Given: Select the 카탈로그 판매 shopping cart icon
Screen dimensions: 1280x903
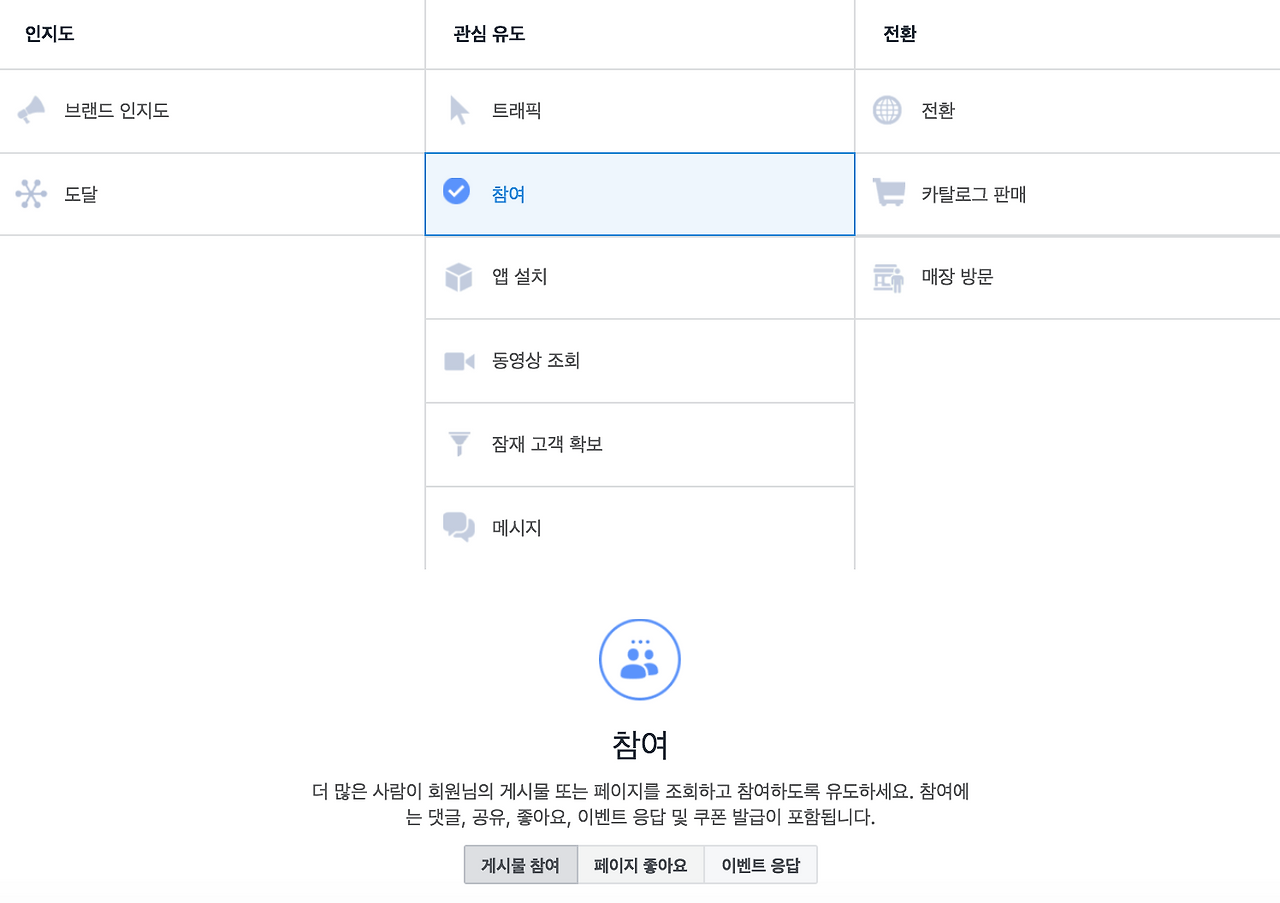Looking at the screenshot, I should coord(887,194).
